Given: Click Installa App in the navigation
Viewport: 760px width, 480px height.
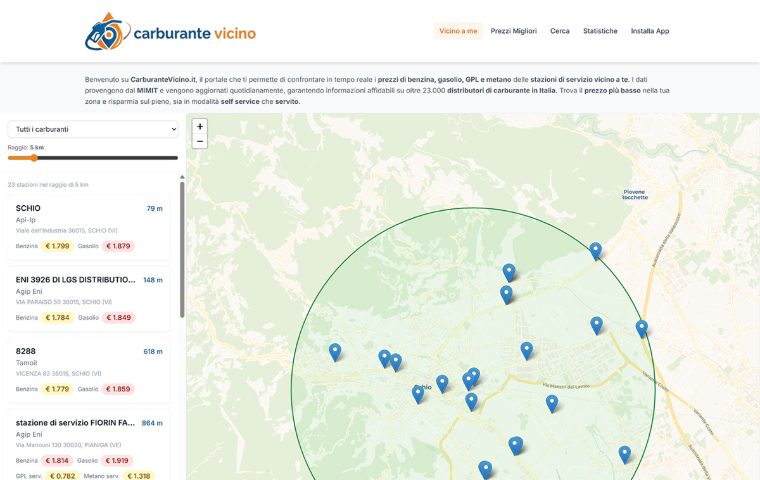Looking at the screenshot, I should click(649, 31).
